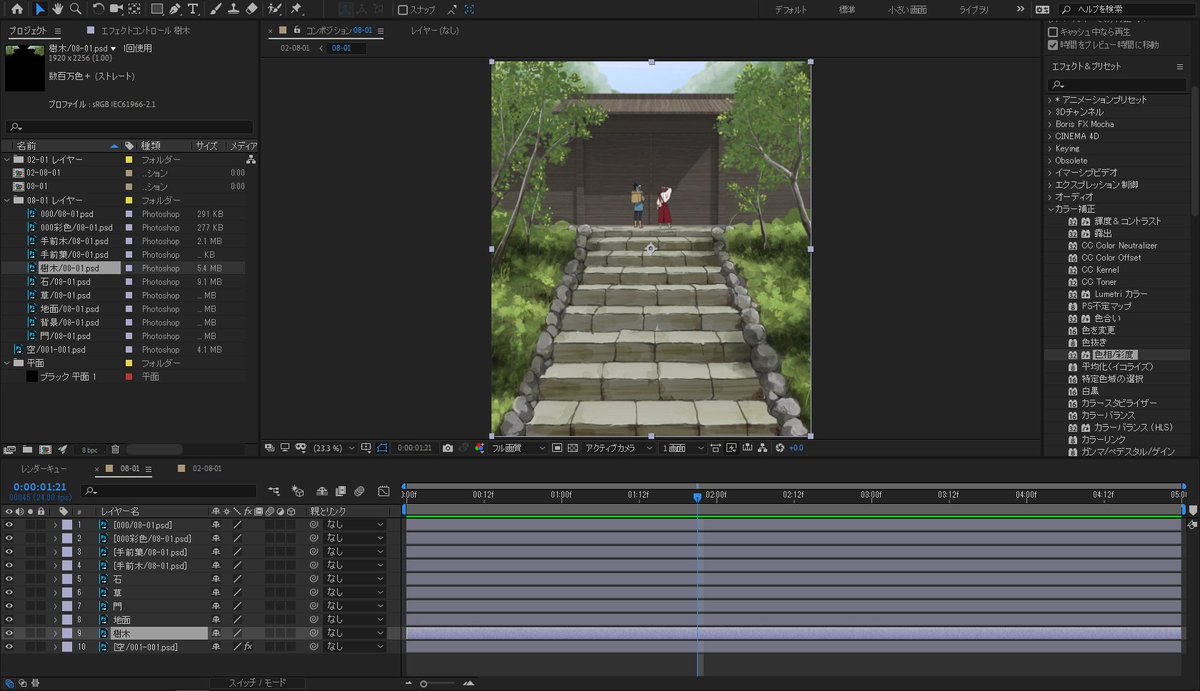Take a snapshot with the camera icon

(448, 448)
